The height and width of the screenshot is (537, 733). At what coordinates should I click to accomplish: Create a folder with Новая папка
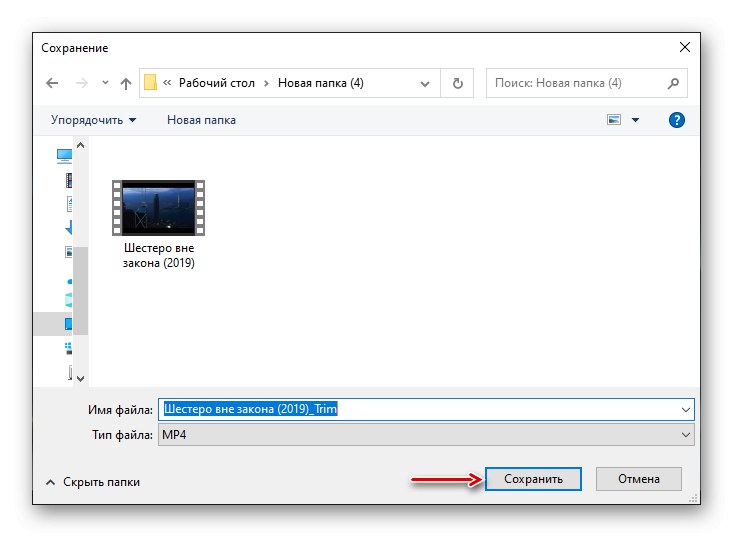point(201,120)
